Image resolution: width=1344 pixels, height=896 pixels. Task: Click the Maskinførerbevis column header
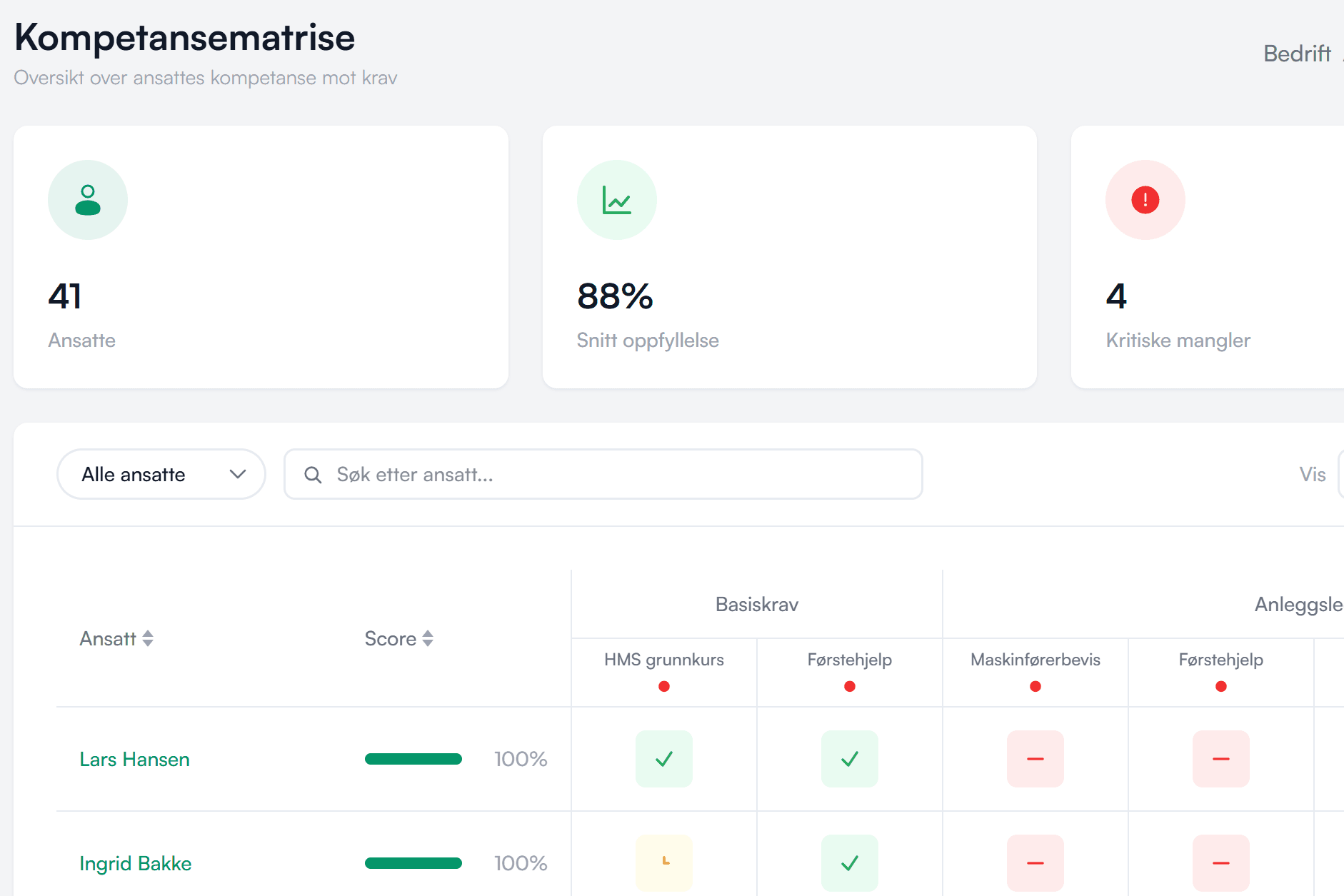point(1035,660)
